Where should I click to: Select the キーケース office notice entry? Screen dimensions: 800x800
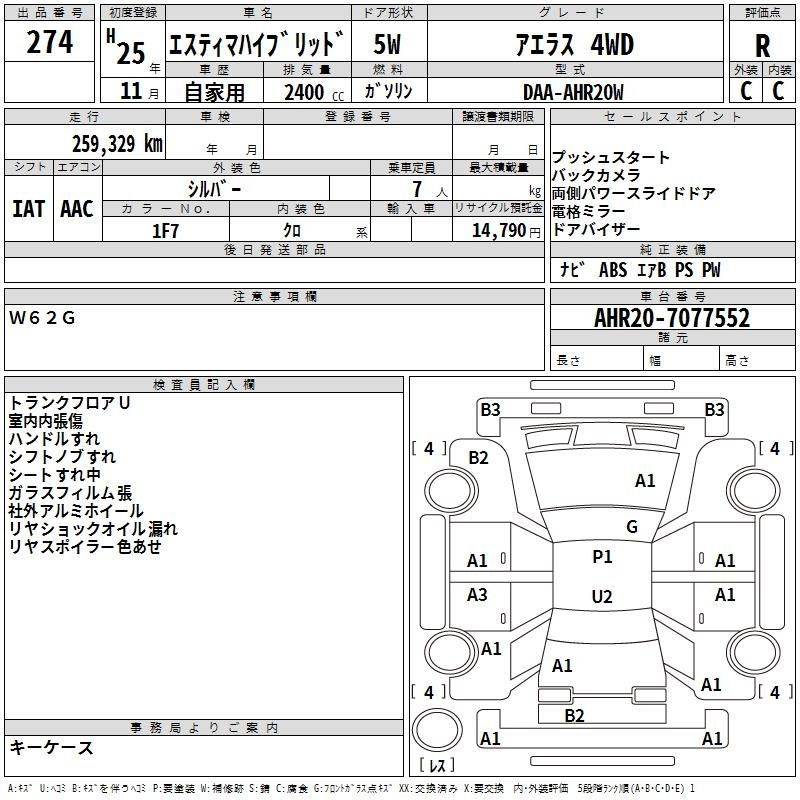pyautogui.click(x=52, y=748)
